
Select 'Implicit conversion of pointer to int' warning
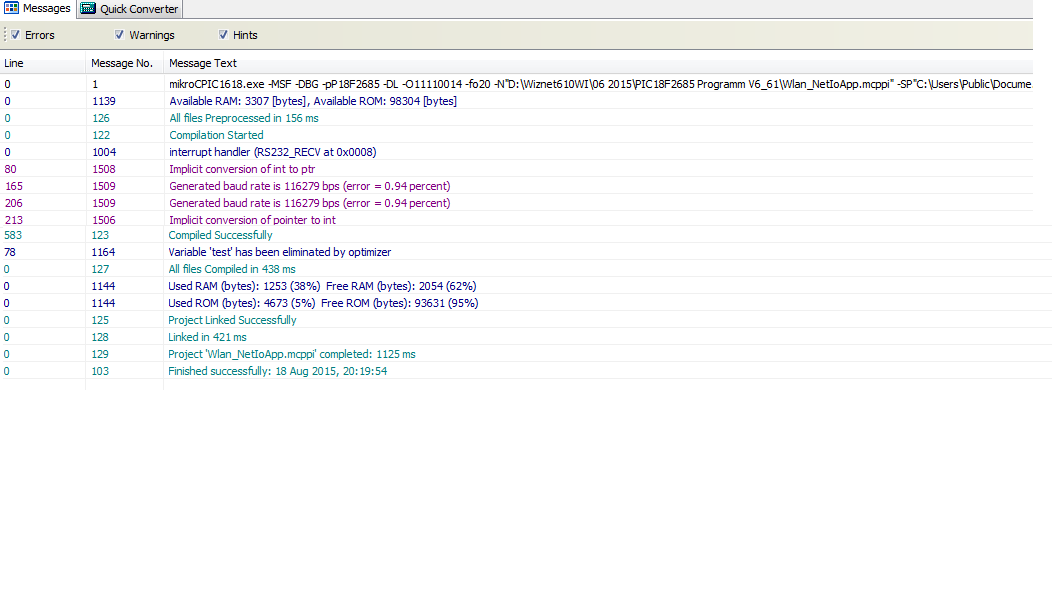pyautogui.click(x=517, y=219)
